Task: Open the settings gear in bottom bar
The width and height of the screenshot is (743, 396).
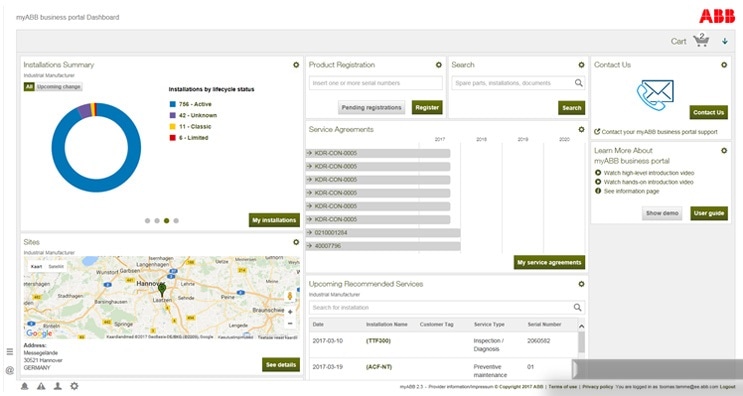Action: click(x=74, y=386)
